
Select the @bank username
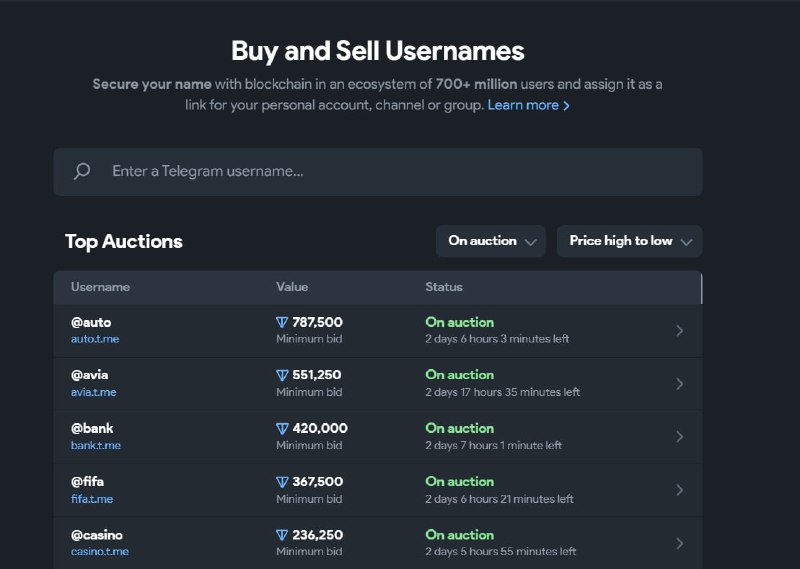pos(92,428)
